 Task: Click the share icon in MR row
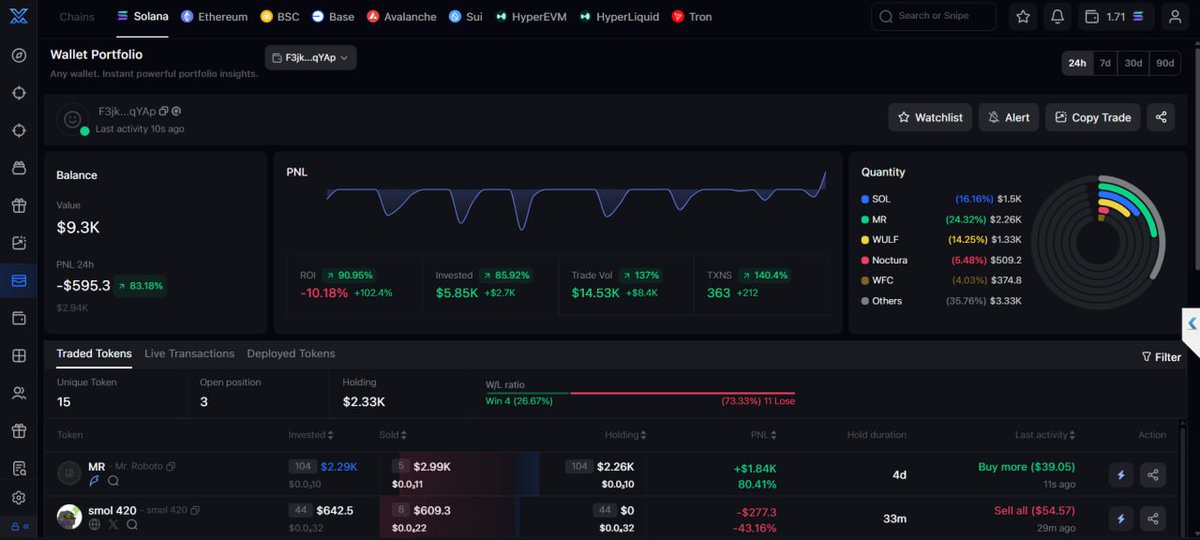[1153, 475]
